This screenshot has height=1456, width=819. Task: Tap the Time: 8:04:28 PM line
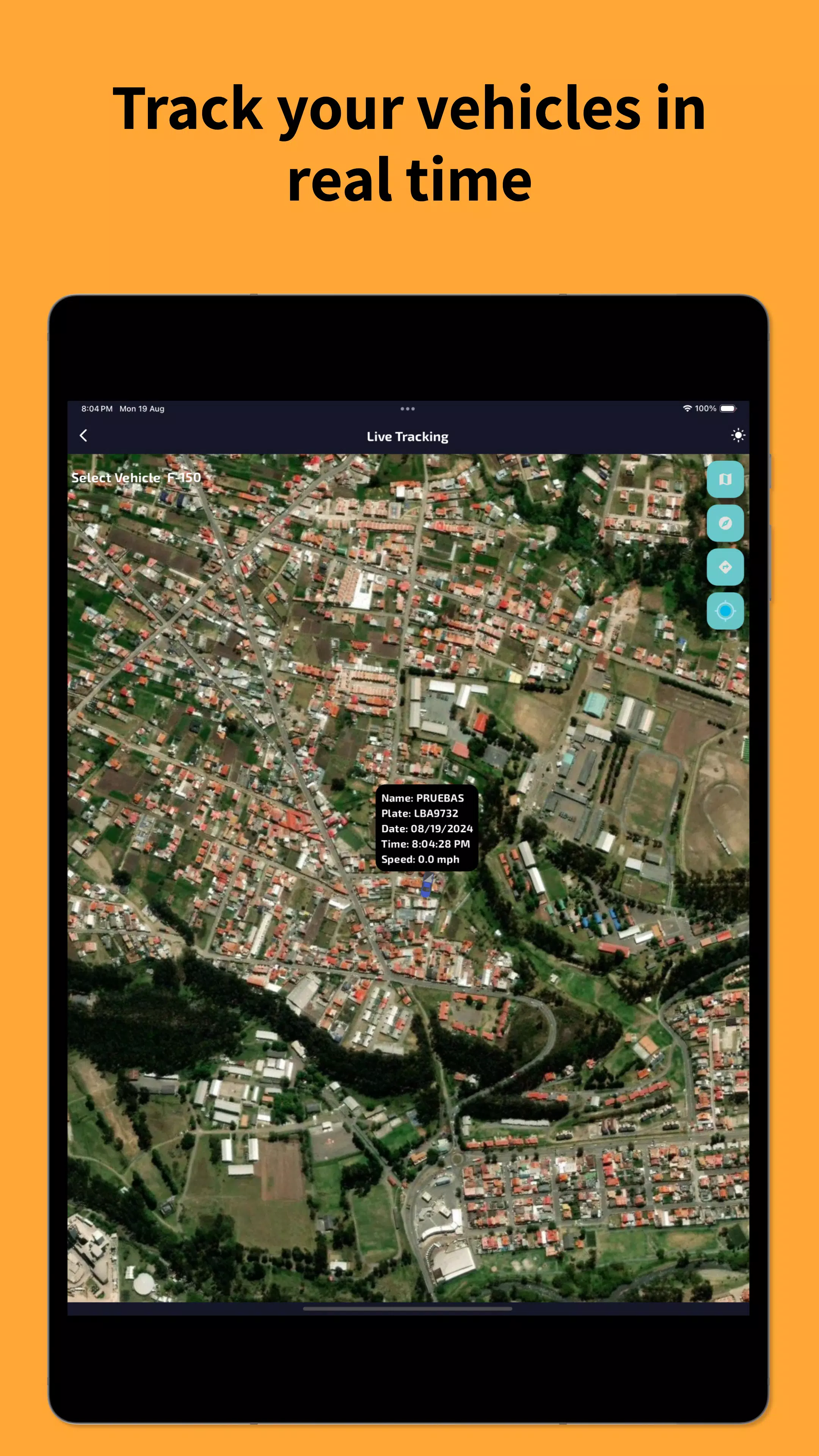(425, 844)
